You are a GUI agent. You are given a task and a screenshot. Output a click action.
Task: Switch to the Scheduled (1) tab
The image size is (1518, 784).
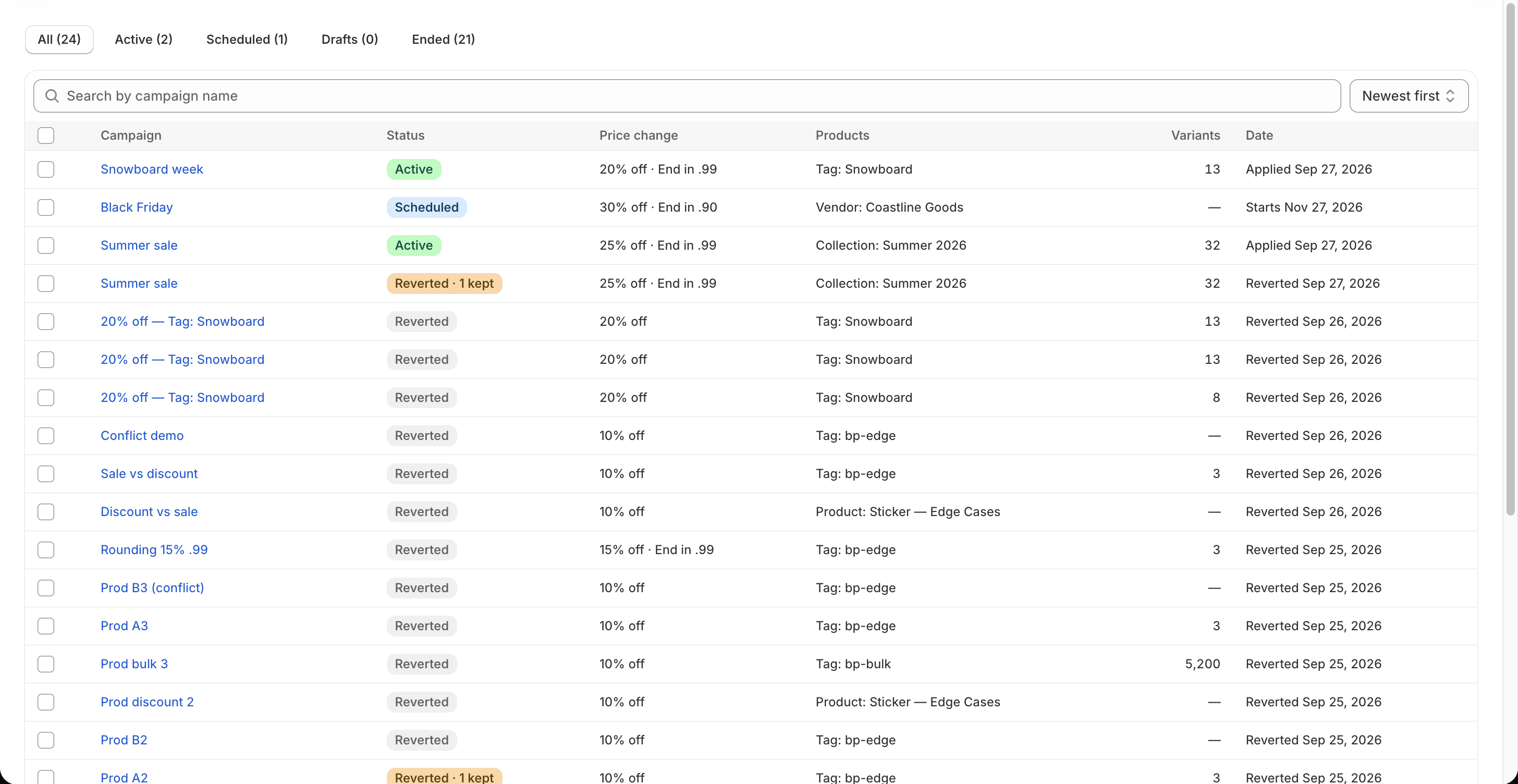247,40
